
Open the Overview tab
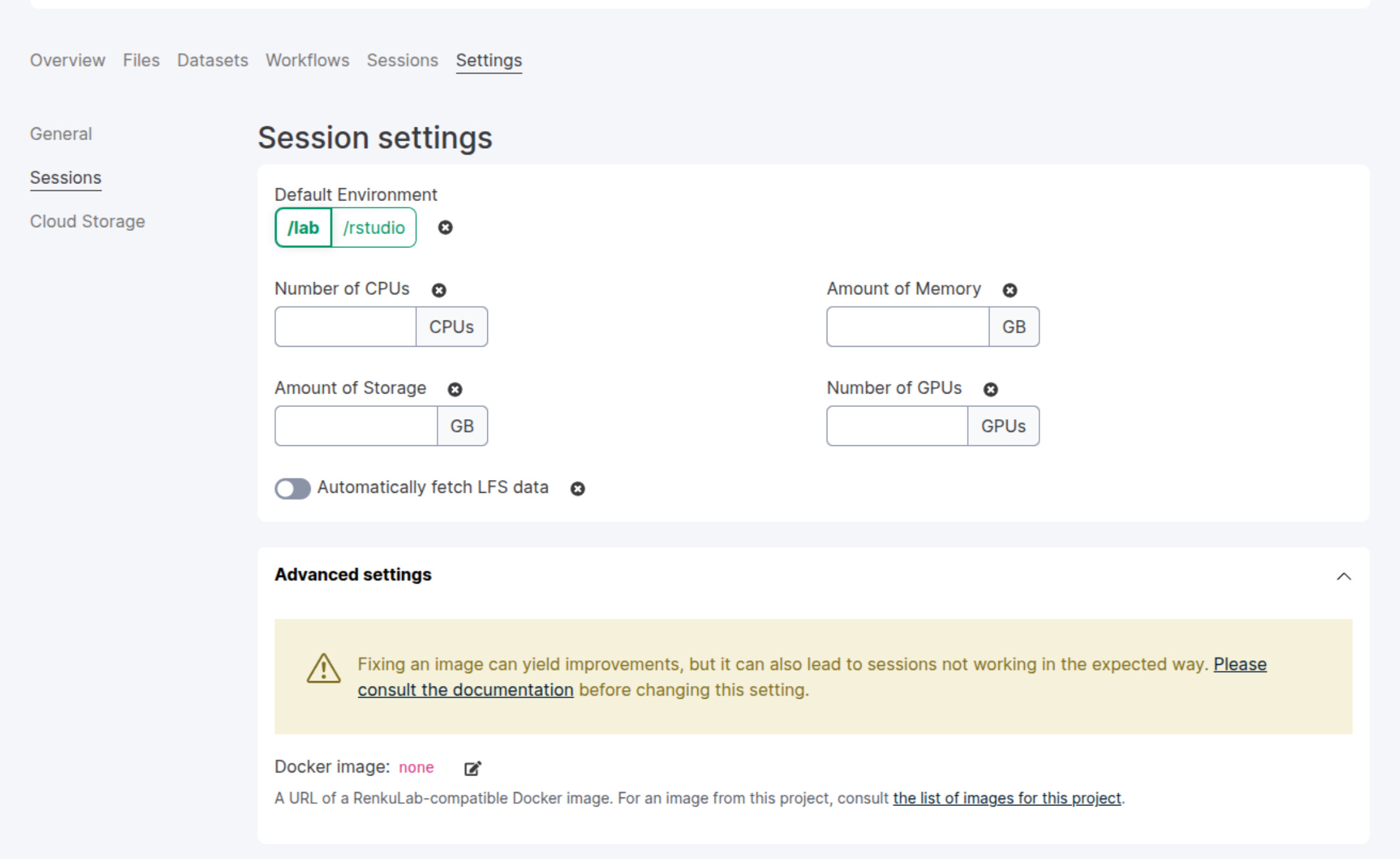(x=68, y=60)
